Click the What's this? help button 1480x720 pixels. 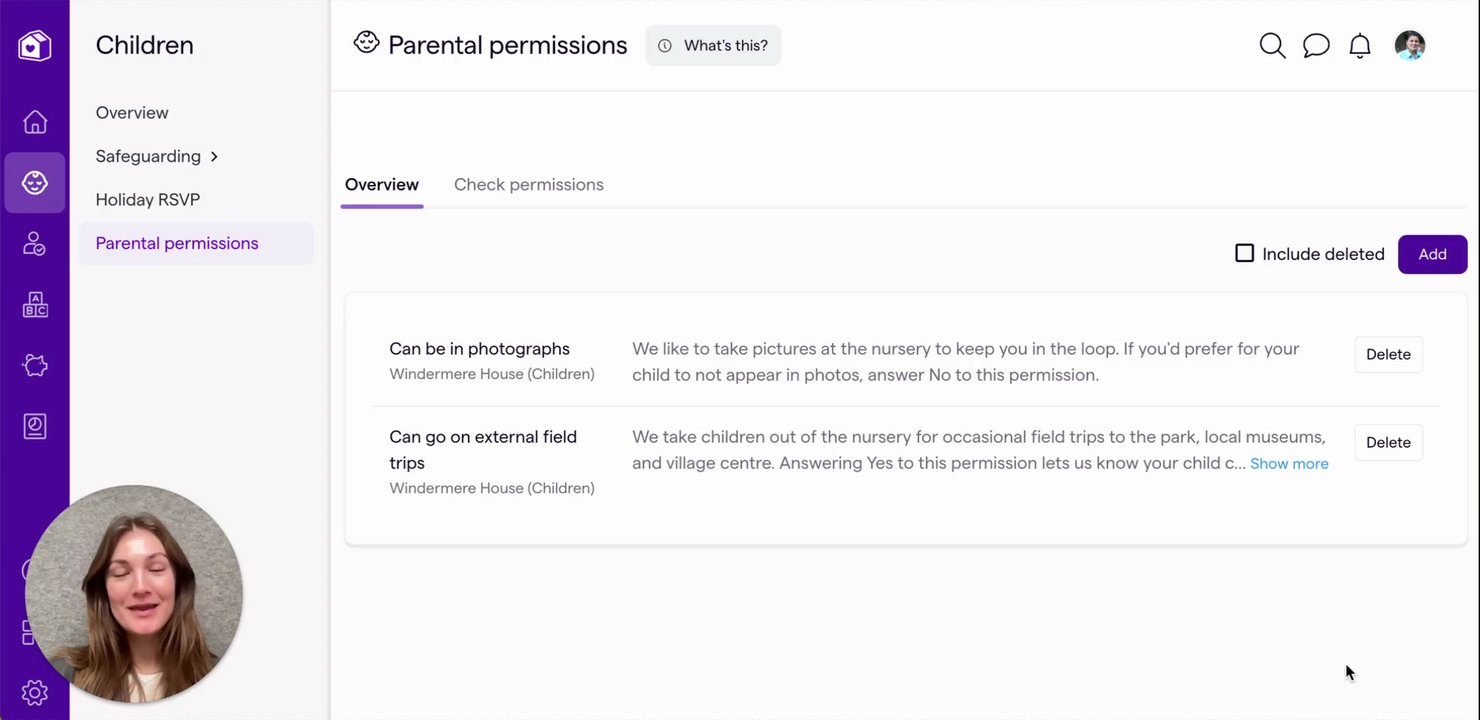(713, 46)
